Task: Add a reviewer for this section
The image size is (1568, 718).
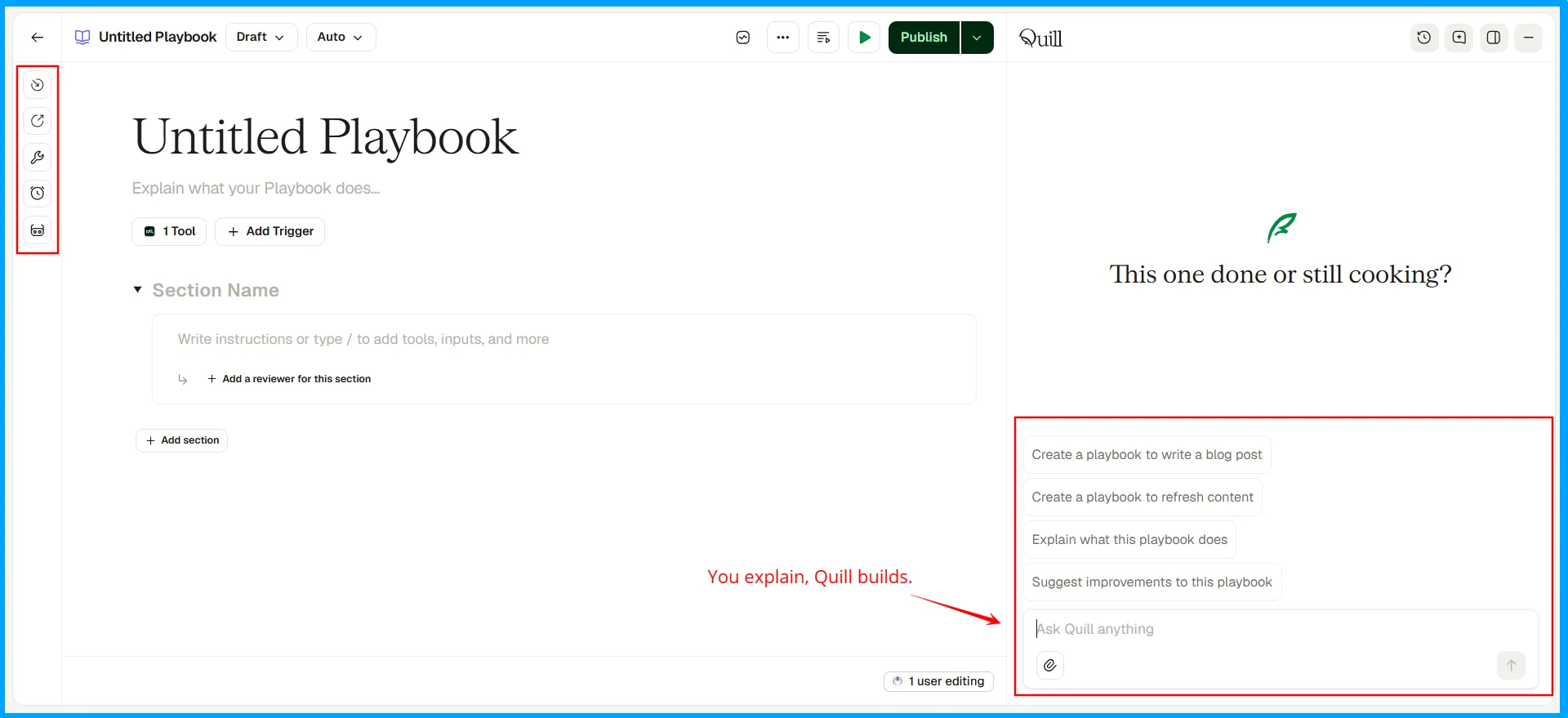Action: (x=289, y=379)
